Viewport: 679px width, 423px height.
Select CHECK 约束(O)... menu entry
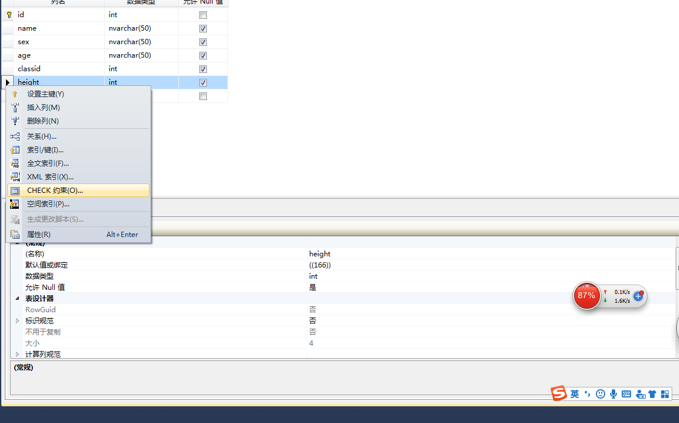pyautogui.click(x=78, y=191)
